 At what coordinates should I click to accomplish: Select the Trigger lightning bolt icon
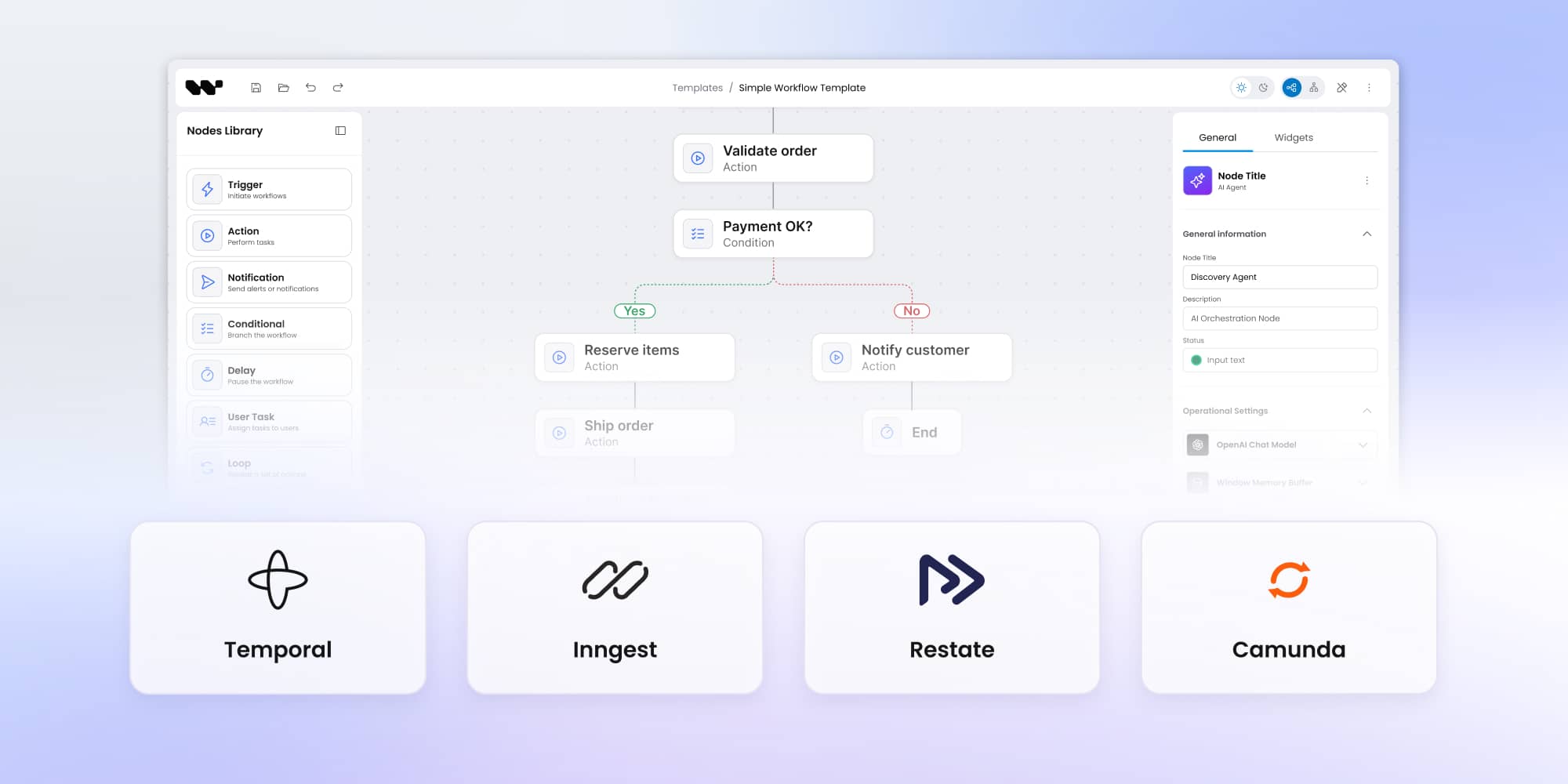[207, 189]
